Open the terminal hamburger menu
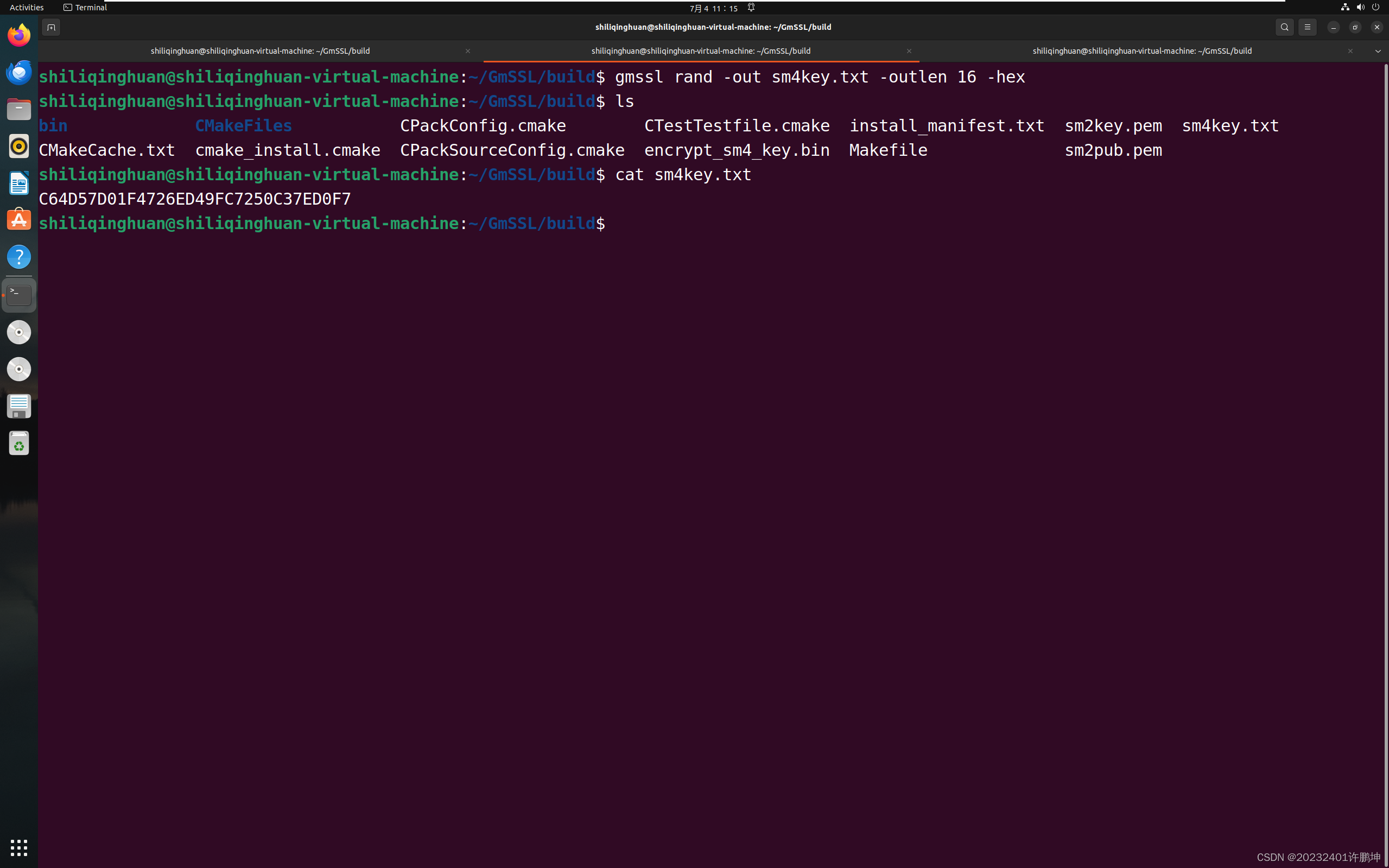The height and width of the screenshot is (868, 1389). click(1308, 27)
